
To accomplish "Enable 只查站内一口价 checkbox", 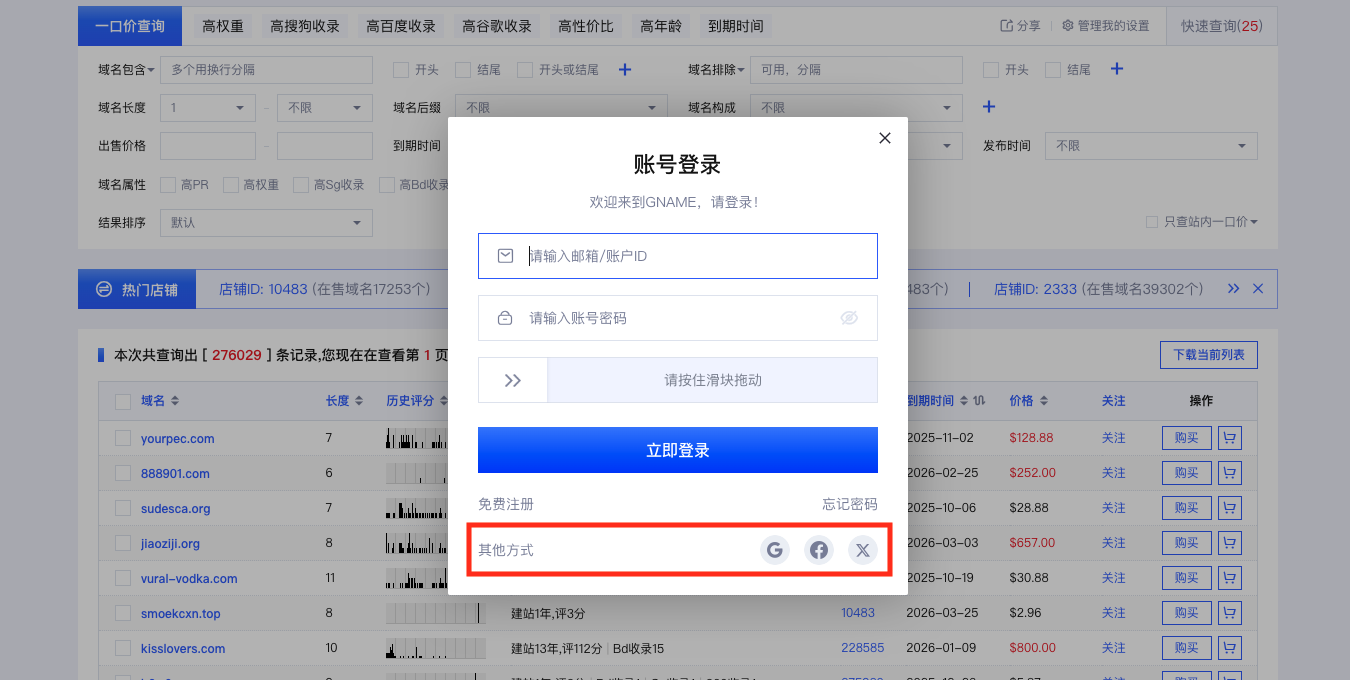I will 1152,222.
